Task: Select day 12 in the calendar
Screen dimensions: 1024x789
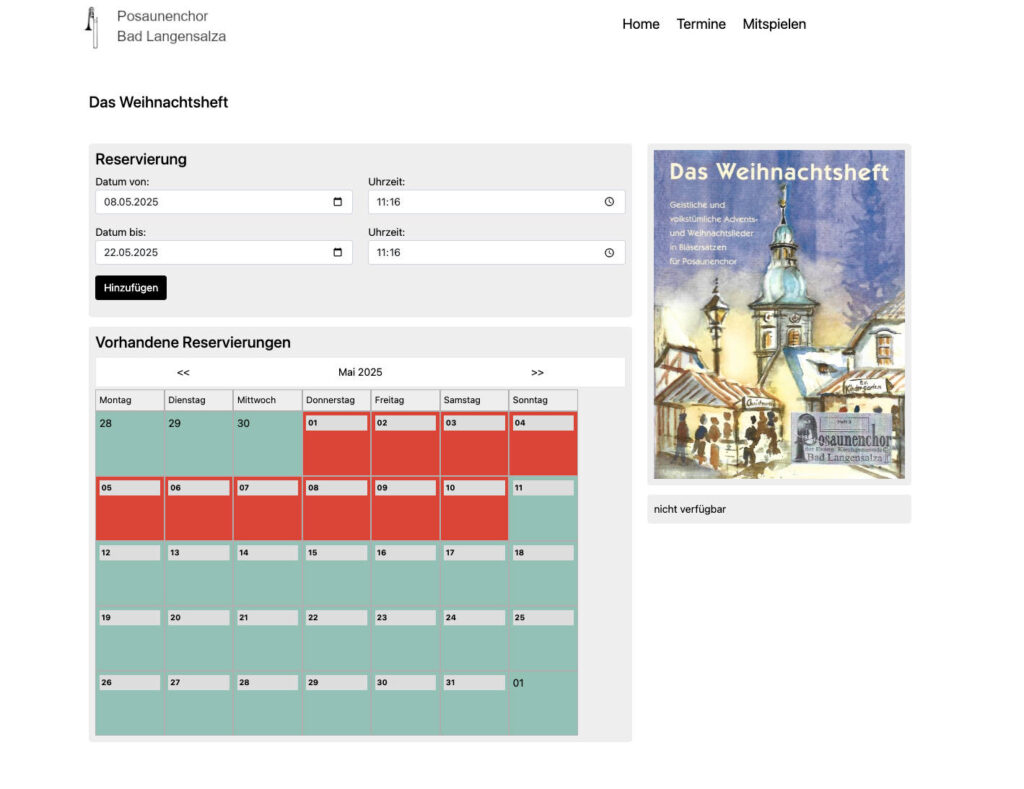Action: click(x=129, y=573)
